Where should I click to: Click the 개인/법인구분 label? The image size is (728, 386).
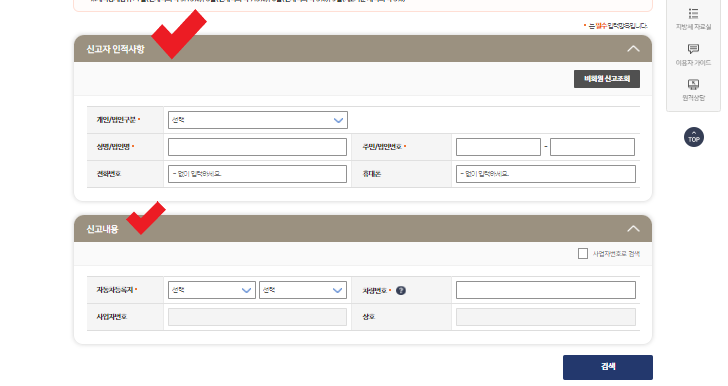tap(116, 120)
